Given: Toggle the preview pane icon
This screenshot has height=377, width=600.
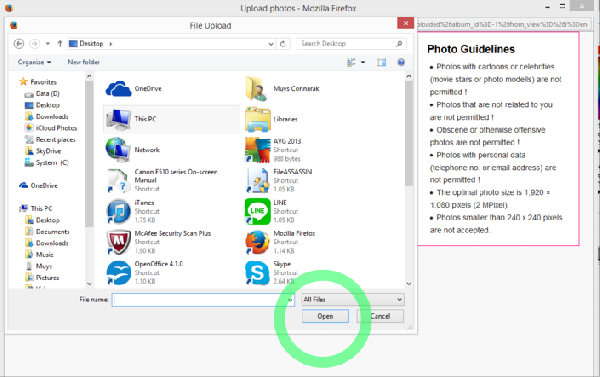Looking at the screenshot, I should (382, 62).
